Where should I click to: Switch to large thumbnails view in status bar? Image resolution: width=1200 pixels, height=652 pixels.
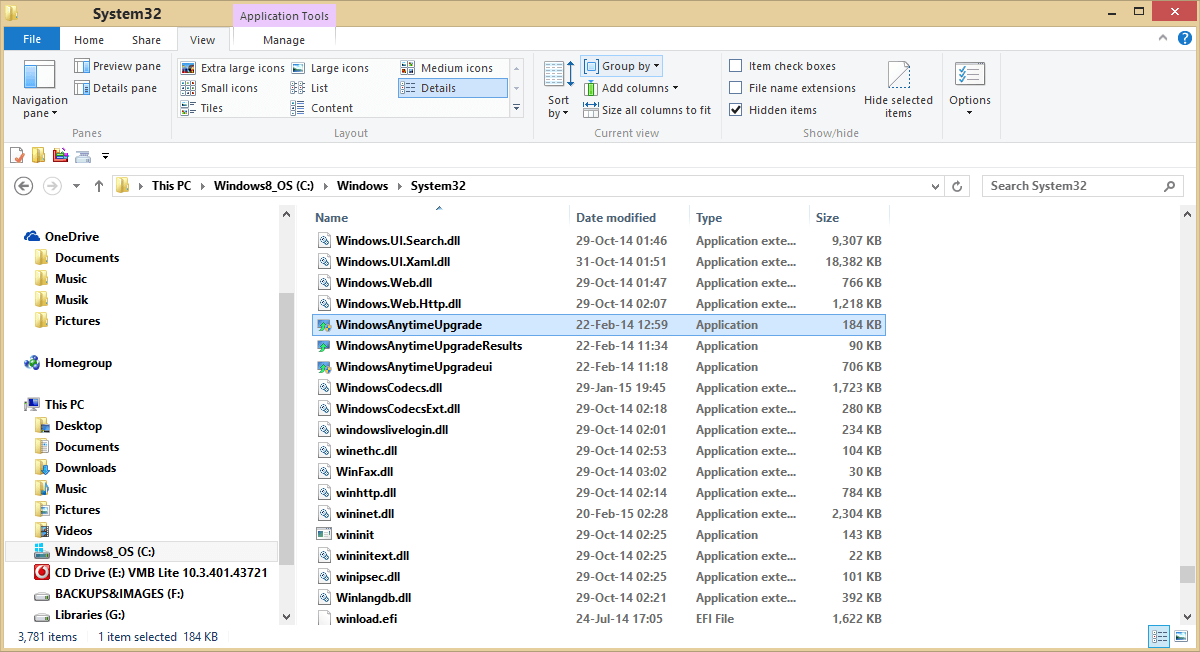[1181, 636]
